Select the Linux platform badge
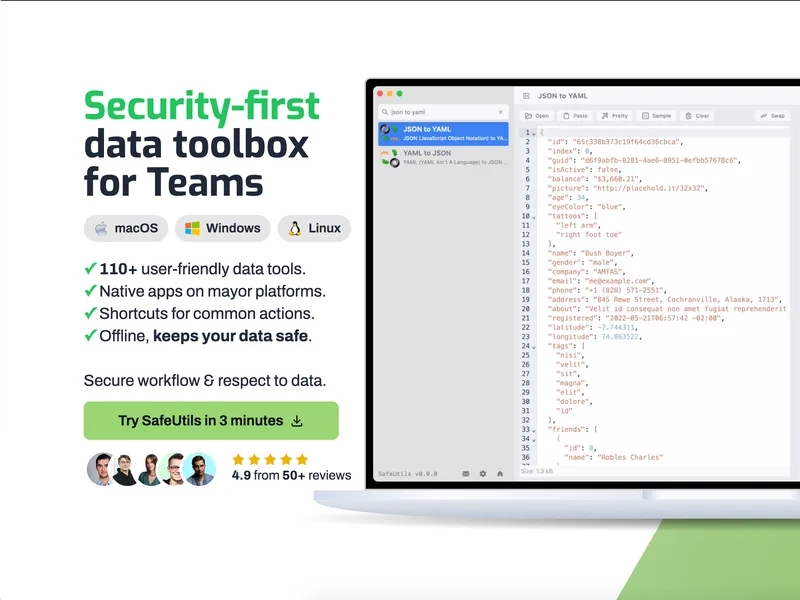 pyautogui.click(x=314, y=228)
